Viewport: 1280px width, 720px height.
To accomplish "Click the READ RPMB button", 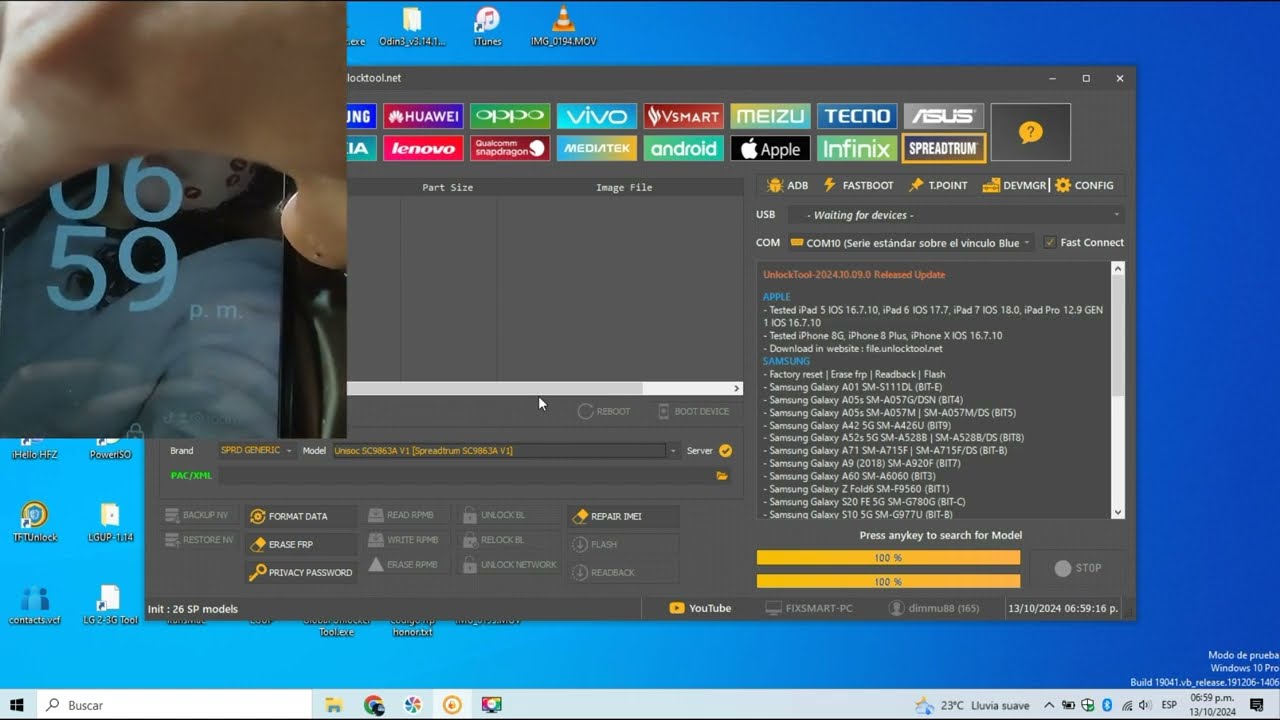I will coord(403,515).
